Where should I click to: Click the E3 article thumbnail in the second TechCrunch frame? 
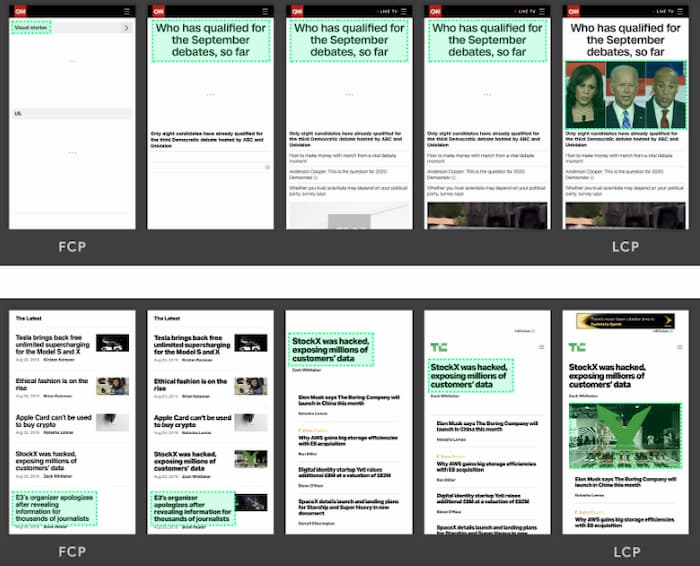251,503
